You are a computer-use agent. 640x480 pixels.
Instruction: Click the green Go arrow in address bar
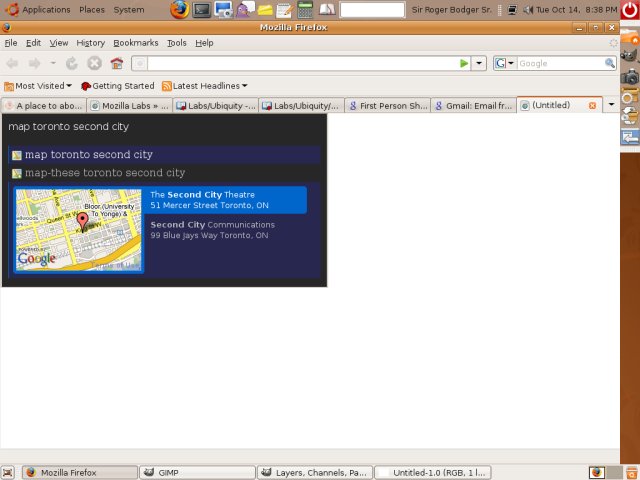[x=464, y=63]
